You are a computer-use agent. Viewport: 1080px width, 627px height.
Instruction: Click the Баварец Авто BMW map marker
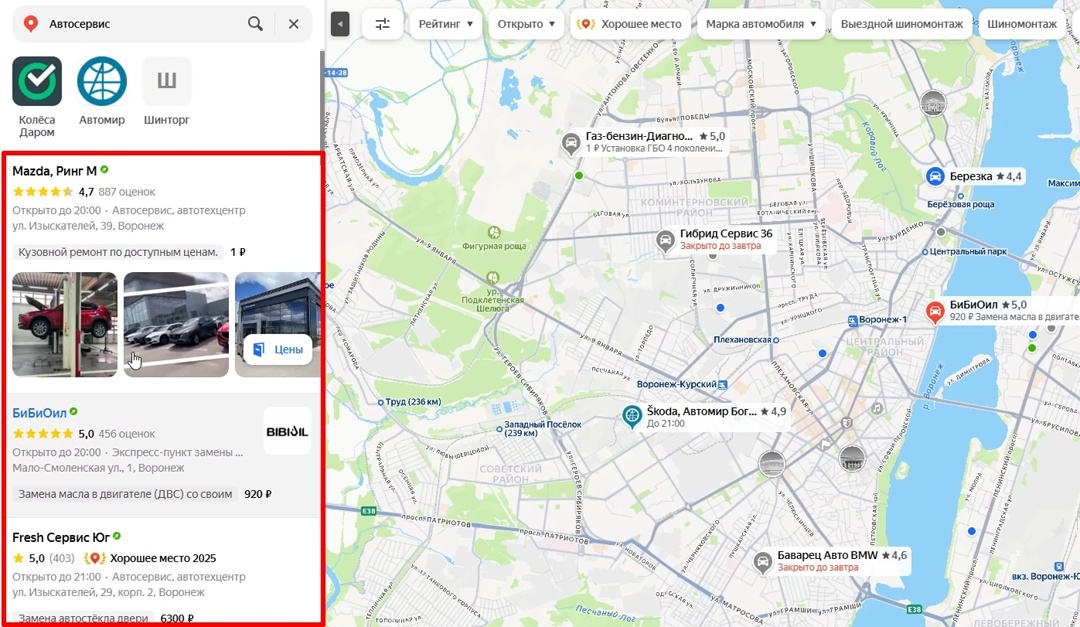(762, 562)
